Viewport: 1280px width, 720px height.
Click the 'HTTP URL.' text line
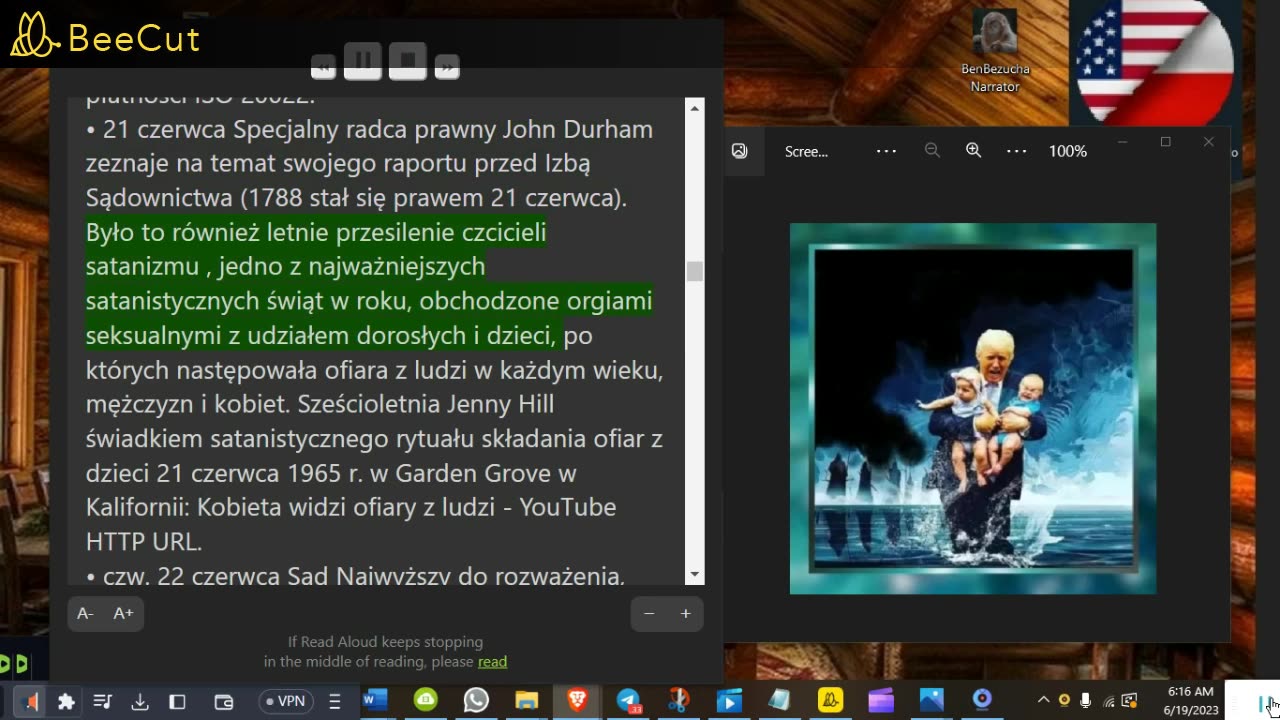[144, 541]
